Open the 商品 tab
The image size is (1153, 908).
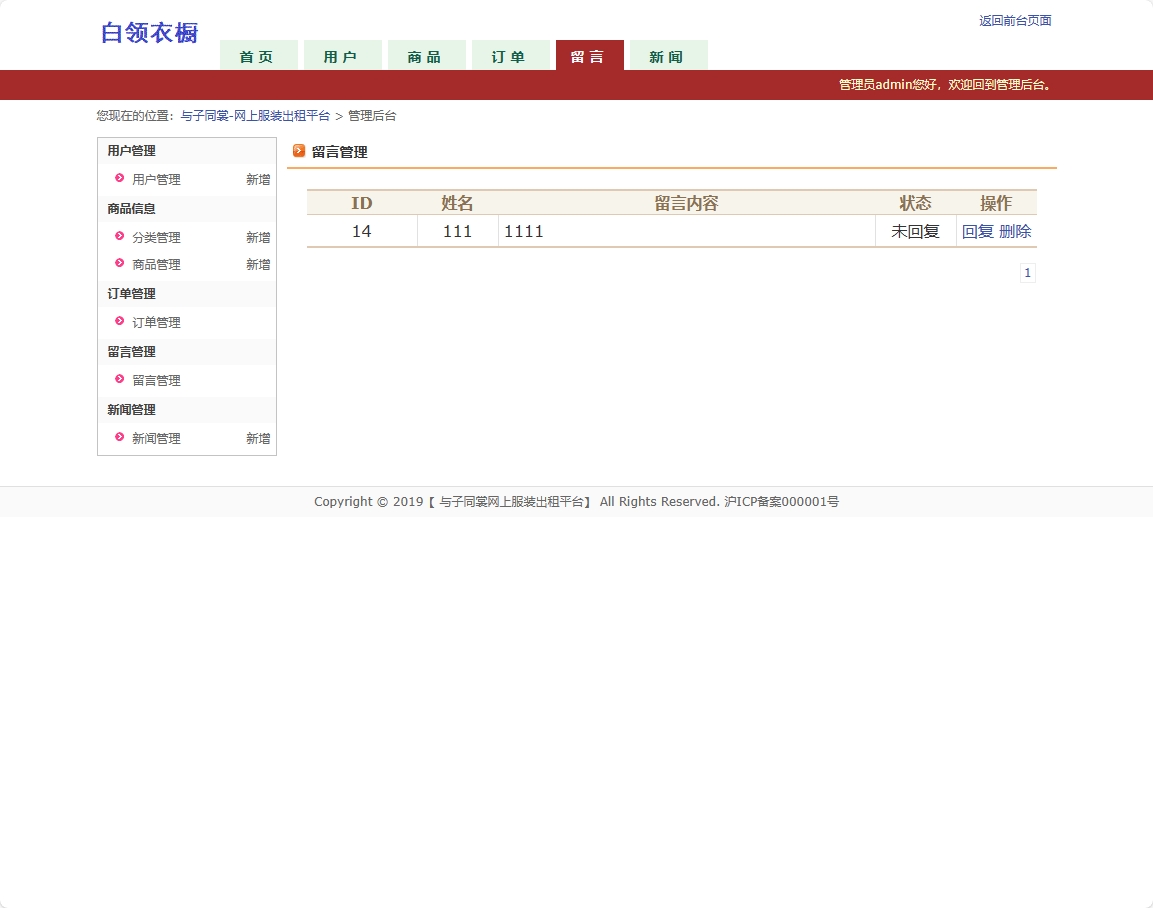pyautogui.click(x=426, y=57)
